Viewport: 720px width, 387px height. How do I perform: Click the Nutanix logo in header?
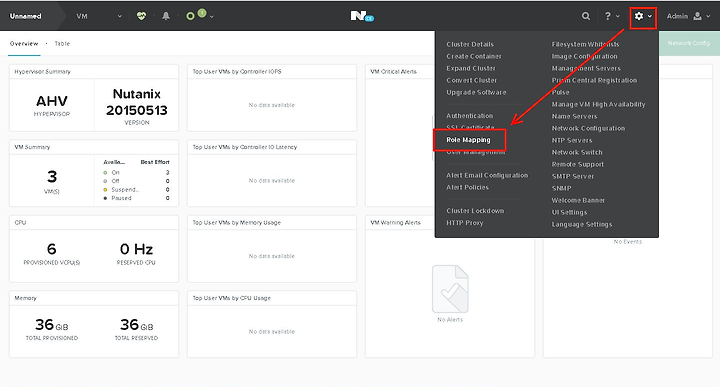[x=362, y=16]
